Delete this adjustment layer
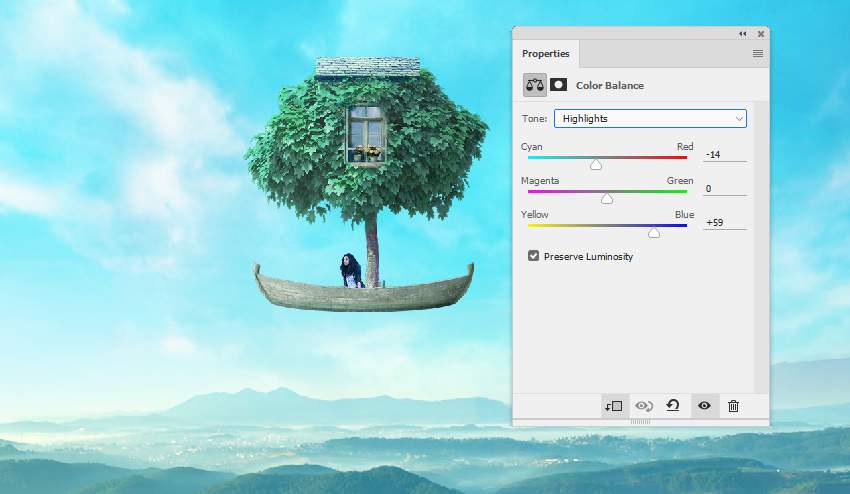 pos(733,406)
